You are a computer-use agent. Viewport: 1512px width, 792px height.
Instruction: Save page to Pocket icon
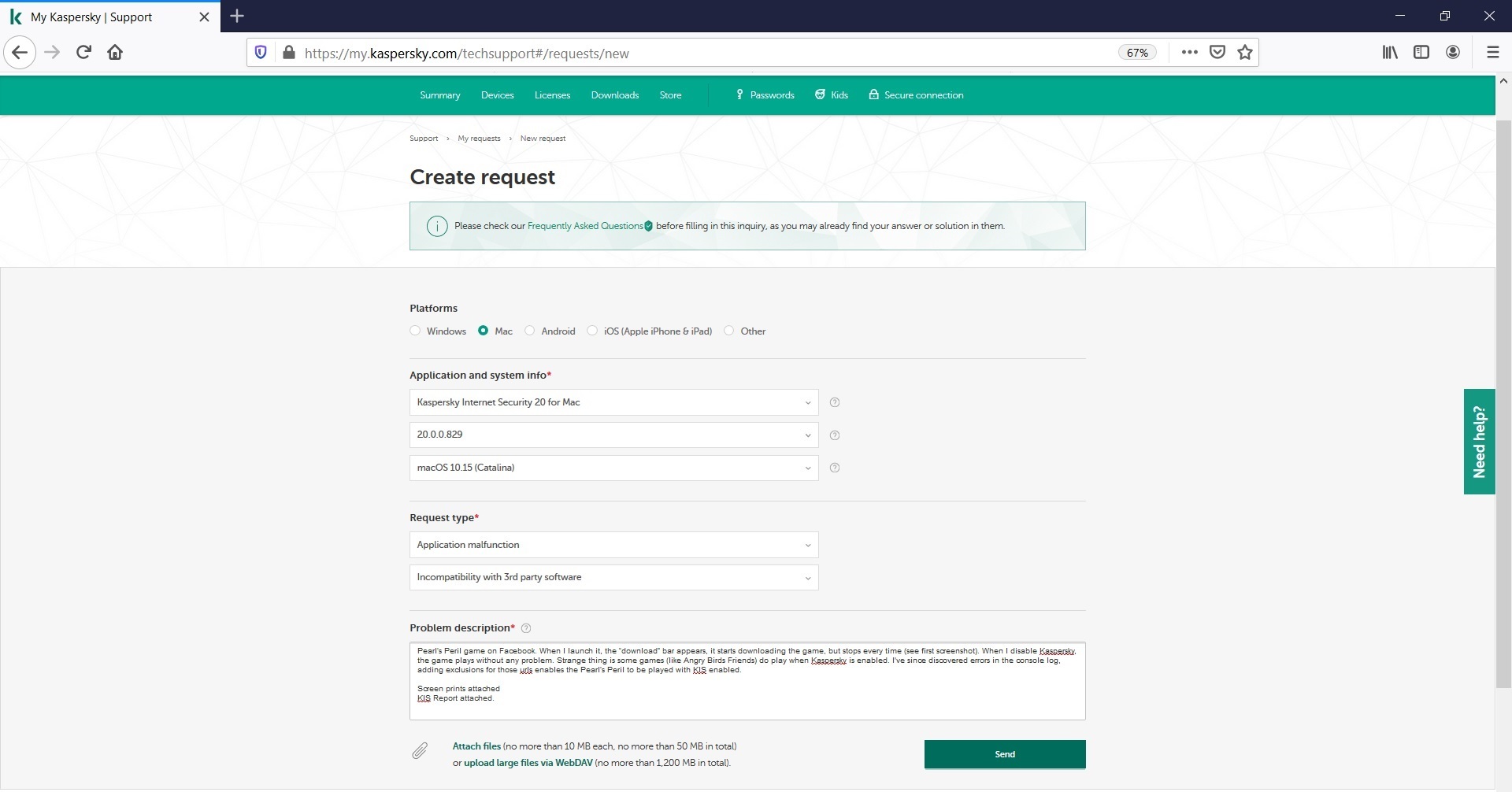[1217, 53]
